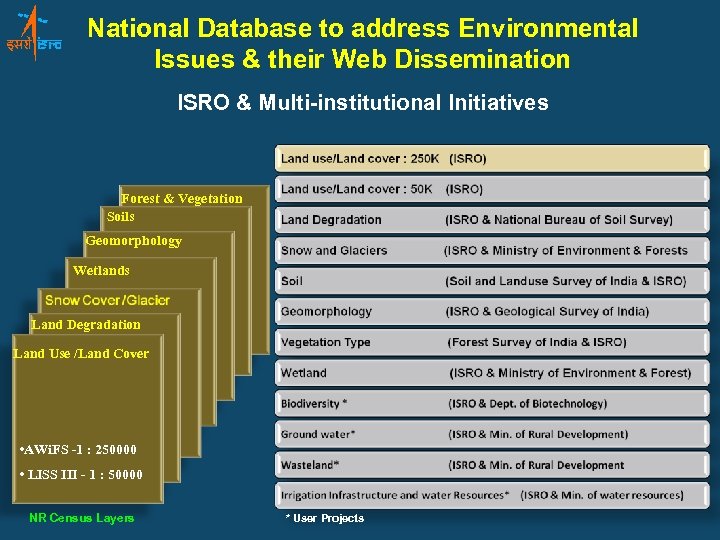Click the 'National Database to address Environmental' title
Image resolution: width=720 pixels, height=540 pixels.
[363, 28]
